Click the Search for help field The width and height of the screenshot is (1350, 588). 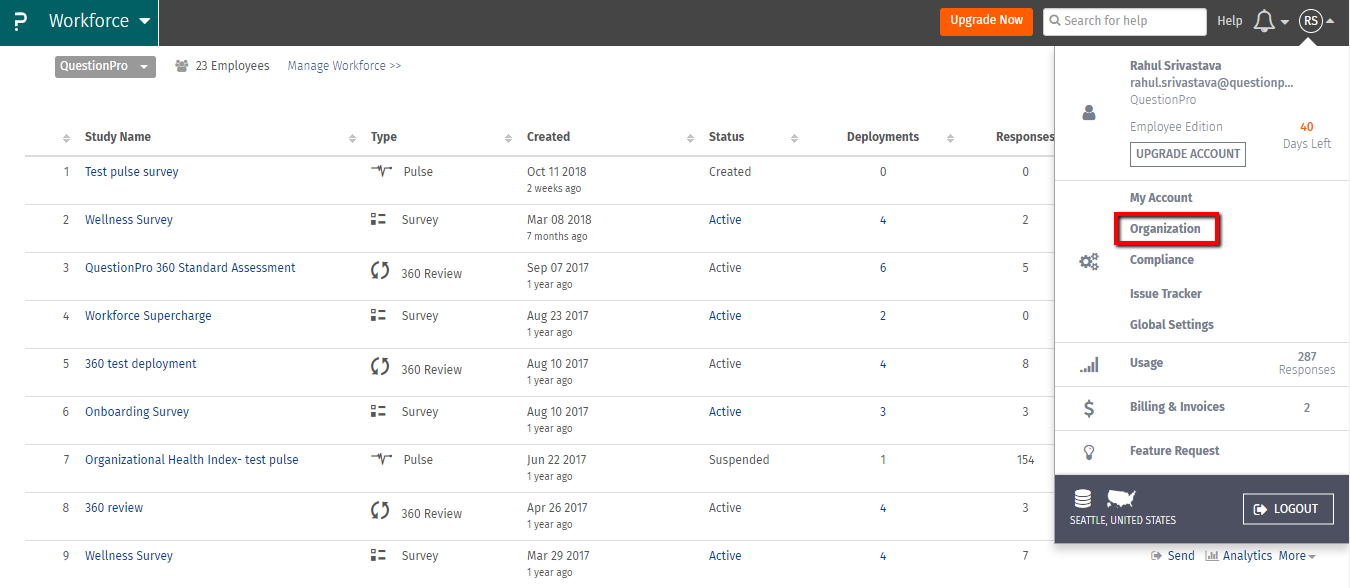1124,21
